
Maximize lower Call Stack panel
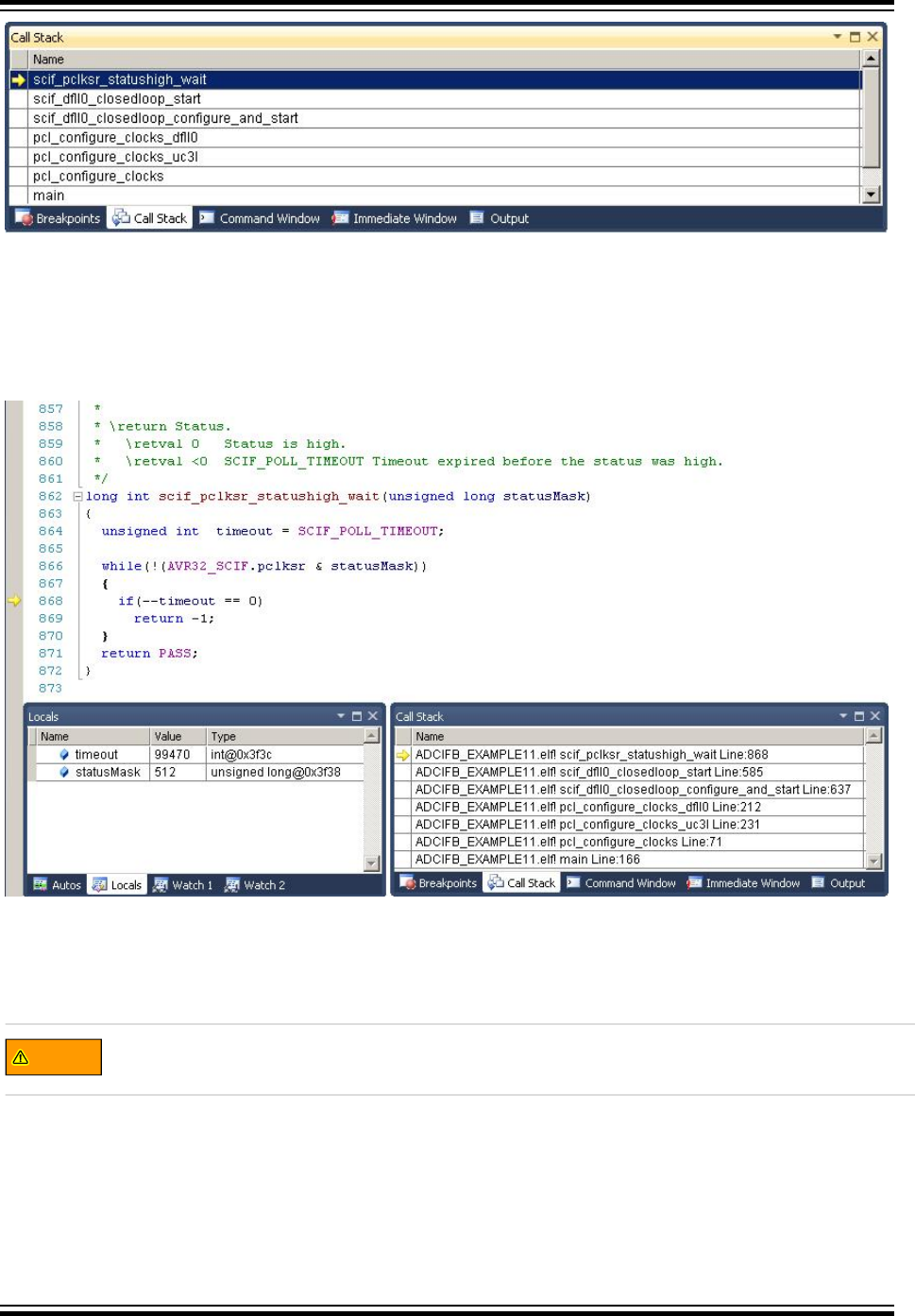coord(859,716)
